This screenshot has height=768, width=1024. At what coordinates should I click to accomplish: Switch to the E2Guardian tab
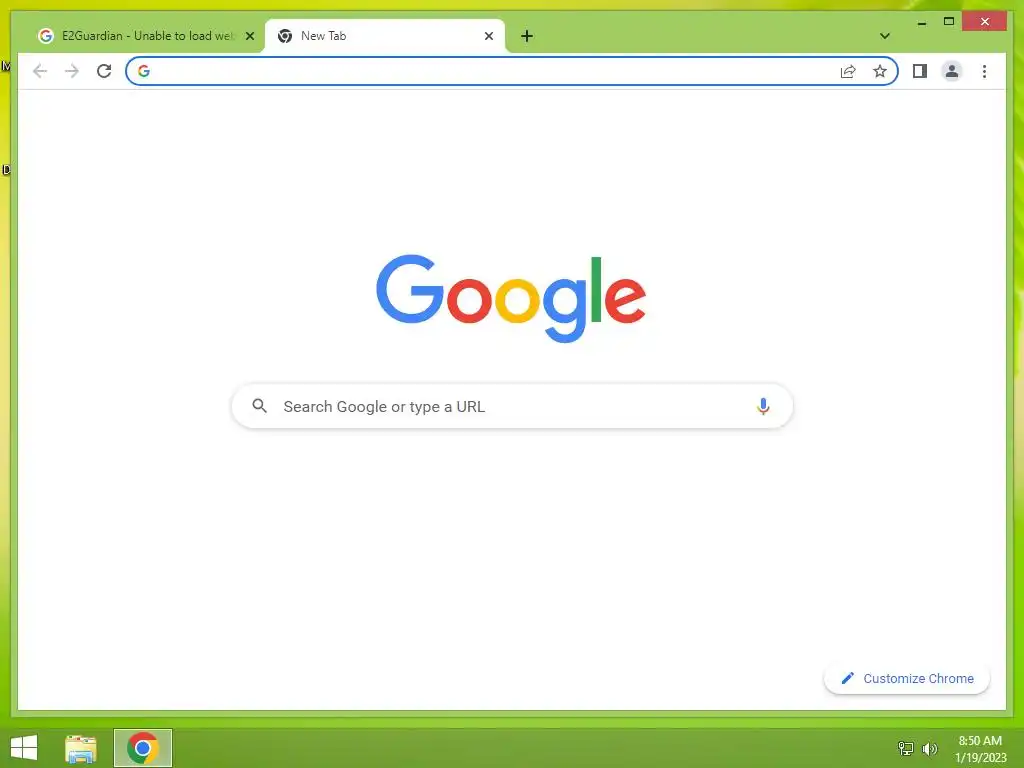click(147, 36)
